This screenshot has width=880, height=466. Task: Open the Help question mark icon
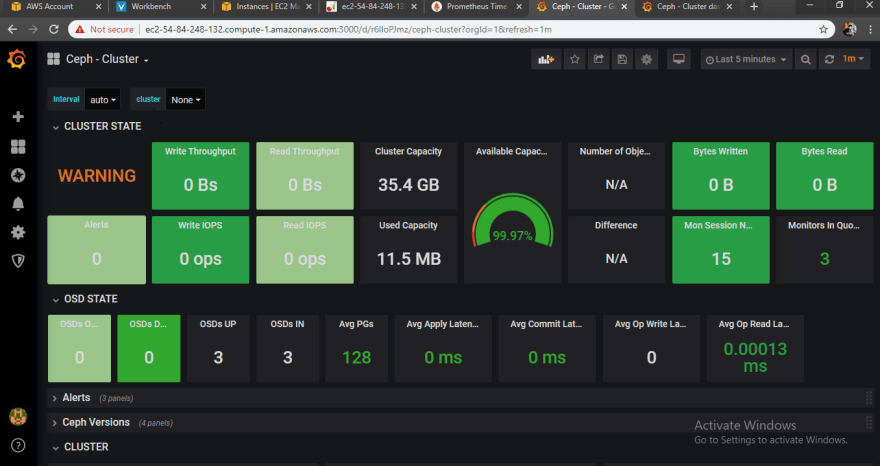coord(18,446)
